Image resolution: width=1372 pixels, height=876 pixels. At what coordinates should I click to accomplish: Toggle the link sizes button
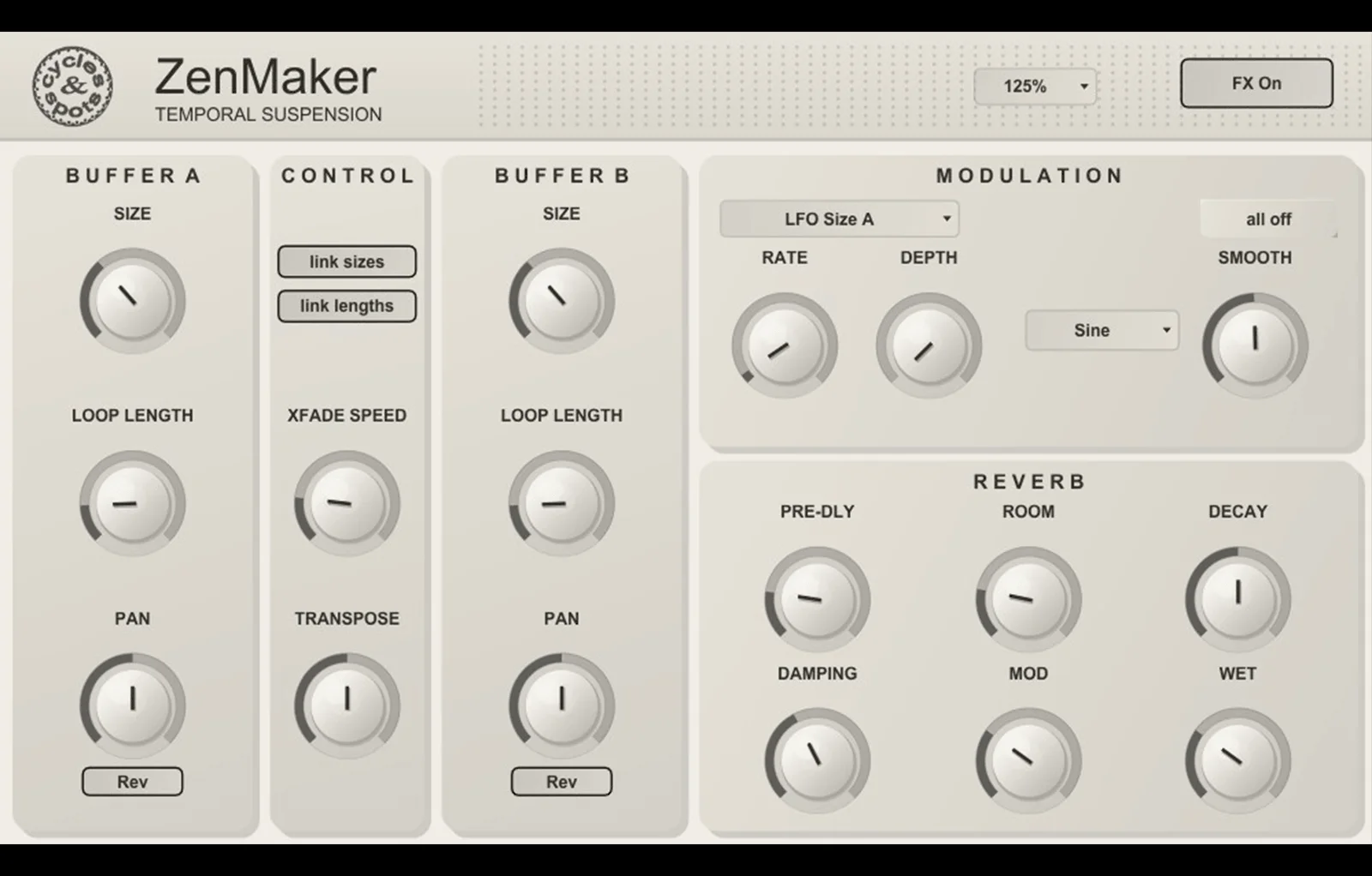pos(346,261)
